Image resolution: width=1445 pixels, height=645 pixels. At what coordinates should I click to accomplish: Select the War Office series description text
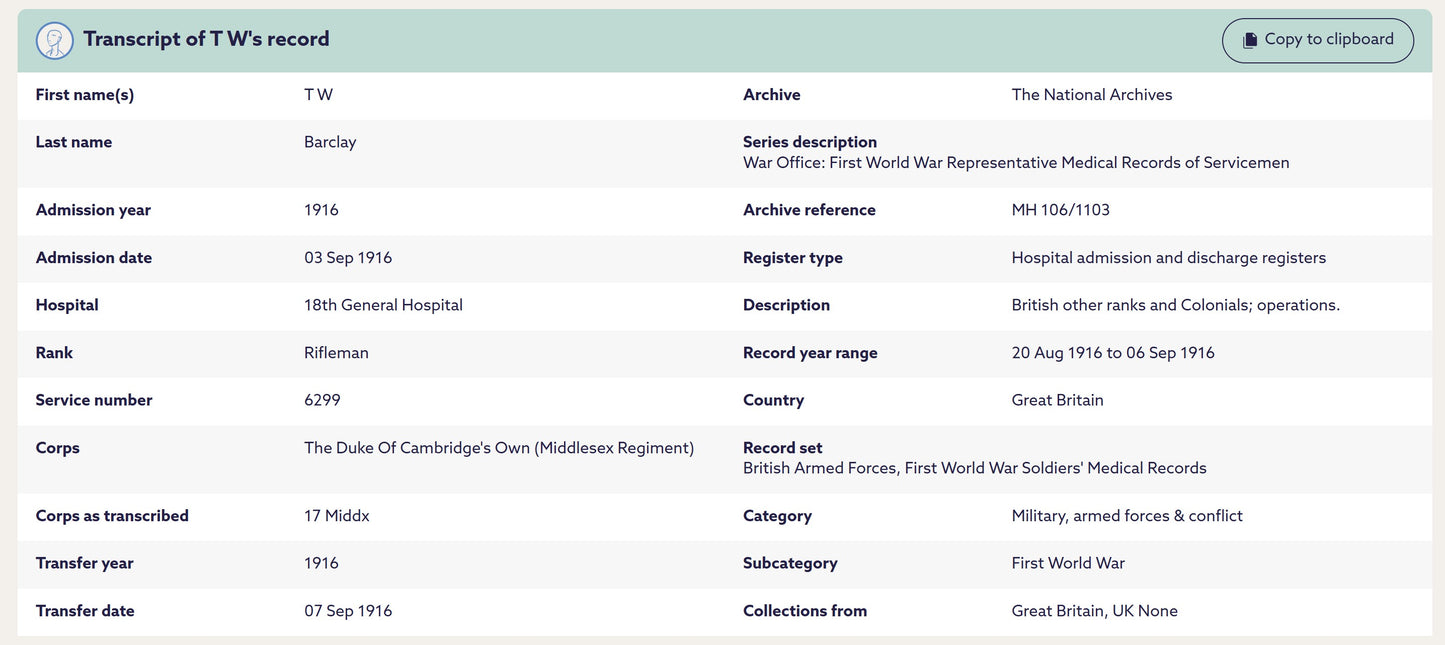coord(1015,163)
